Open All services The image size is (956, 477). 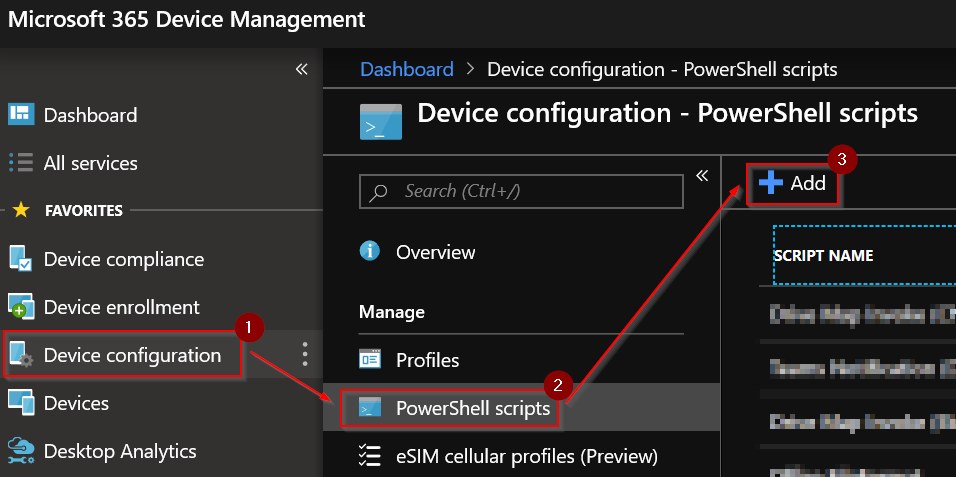coord(90,163)
